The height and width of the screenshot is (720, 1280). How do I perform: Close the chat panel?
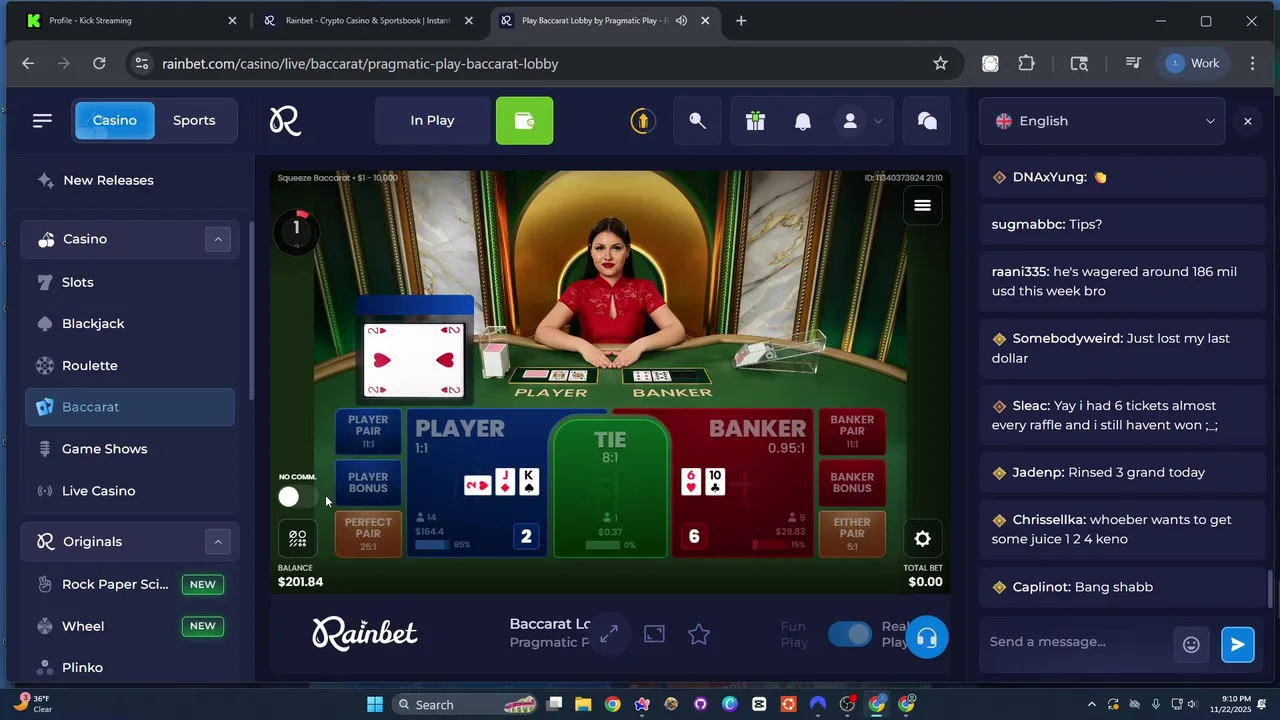pyautogui.click(x=1247, y=121)
